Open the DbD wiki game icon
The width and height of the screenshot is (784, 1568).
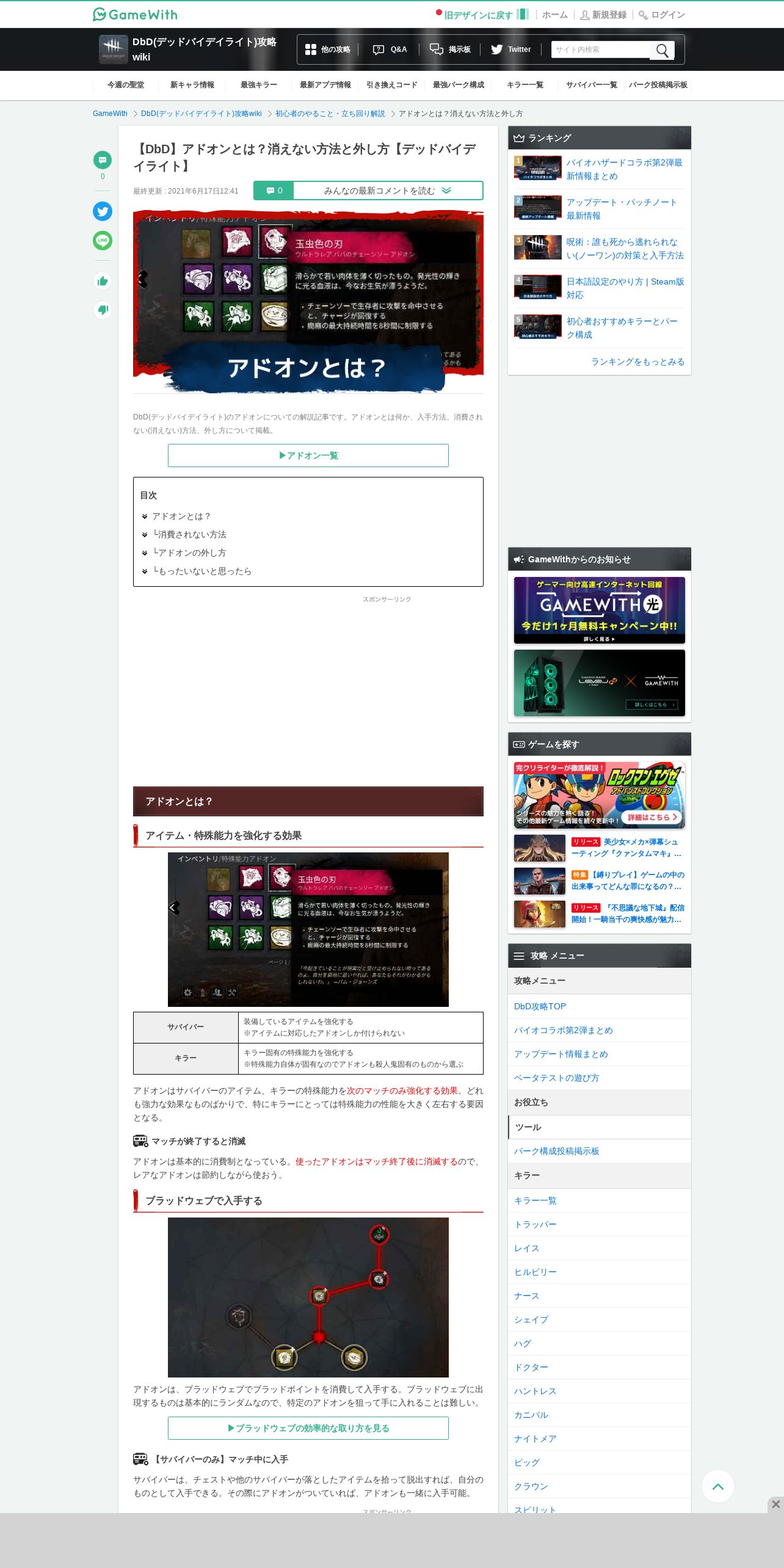coord(113,49)
